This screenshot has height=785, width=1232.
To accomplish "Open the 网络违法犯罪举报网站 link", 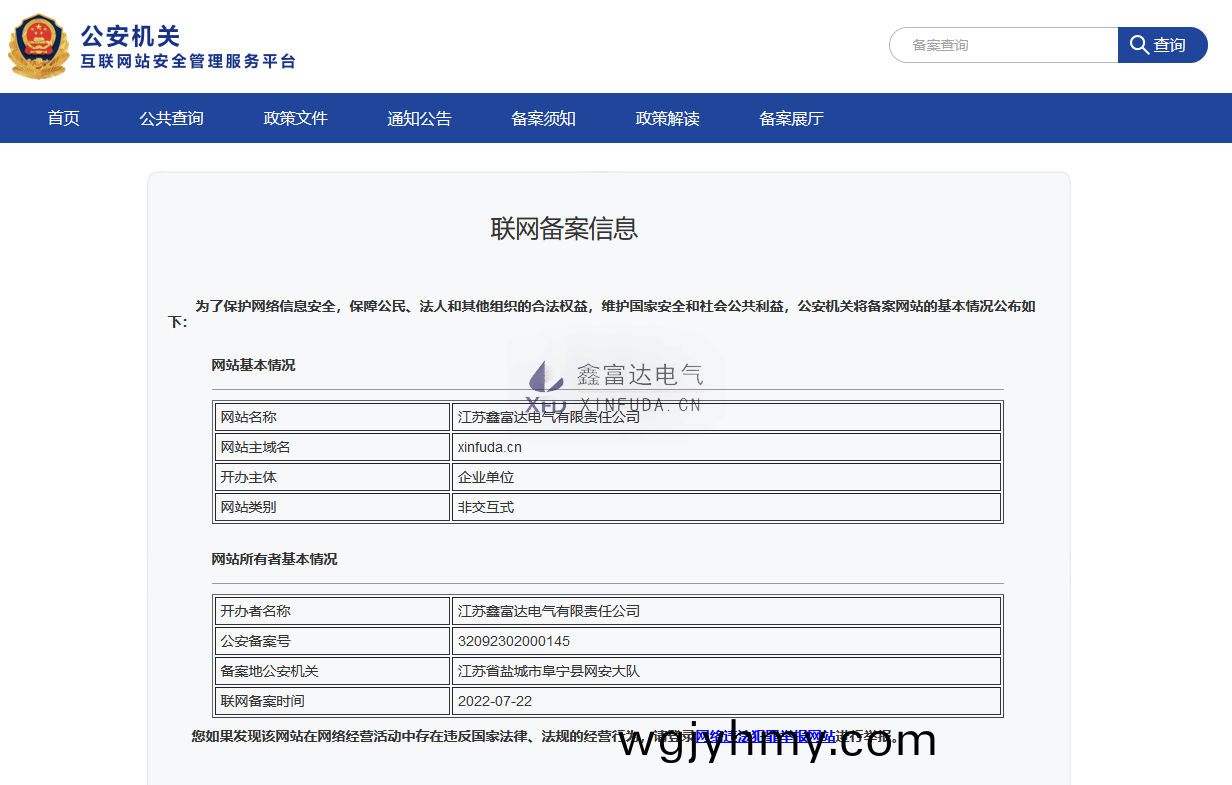I will tap(767, 735).
